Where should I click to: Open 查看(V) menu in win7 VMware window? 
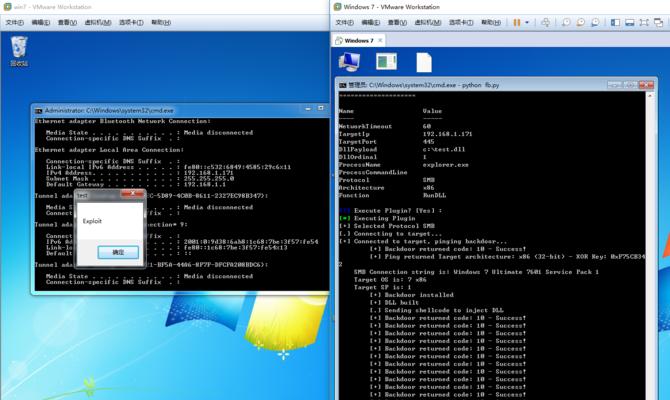click(x=67, y=22)
